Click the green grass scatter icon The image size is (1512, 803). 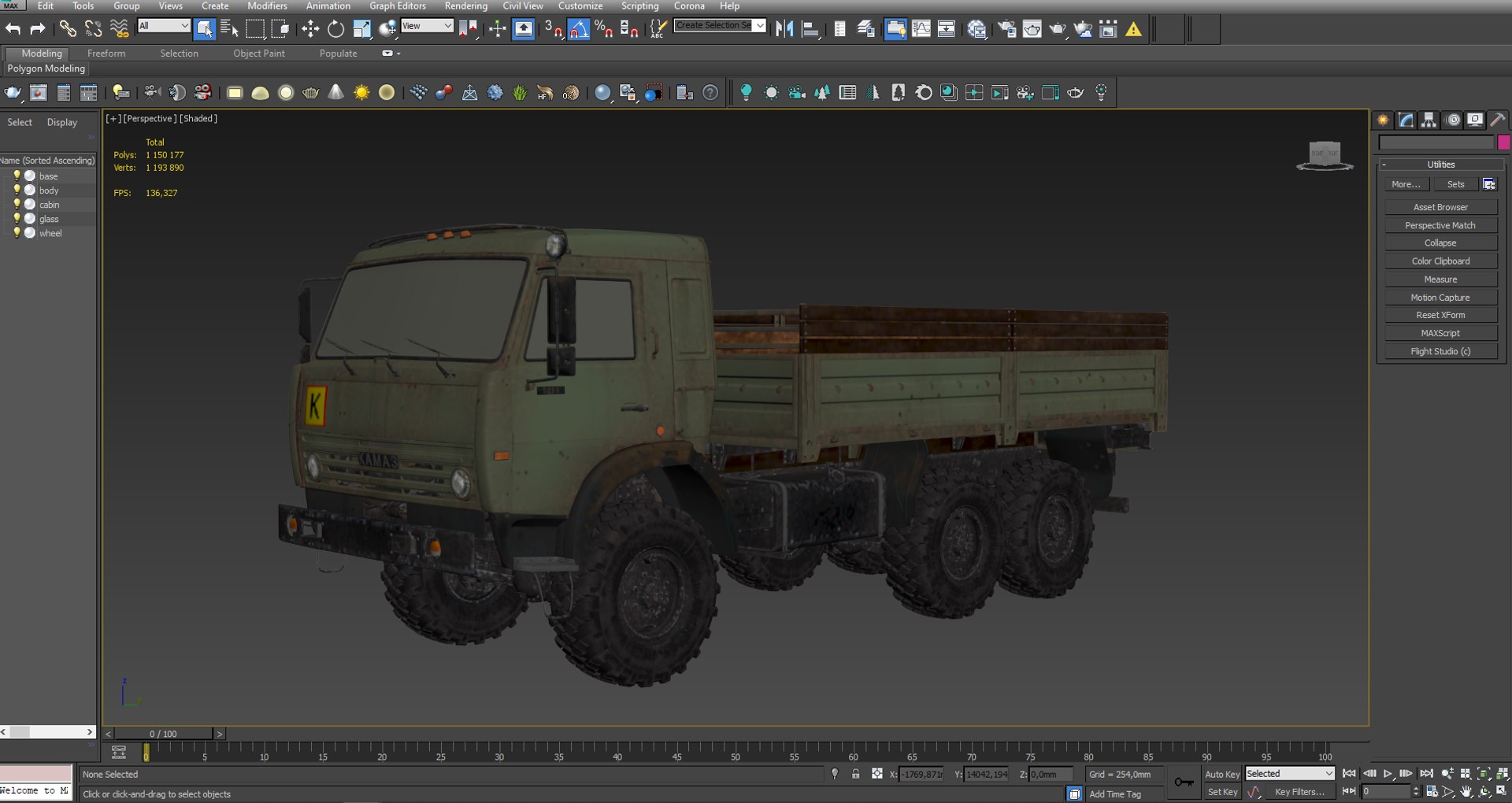pyautogui.click(x=520, y=93)
